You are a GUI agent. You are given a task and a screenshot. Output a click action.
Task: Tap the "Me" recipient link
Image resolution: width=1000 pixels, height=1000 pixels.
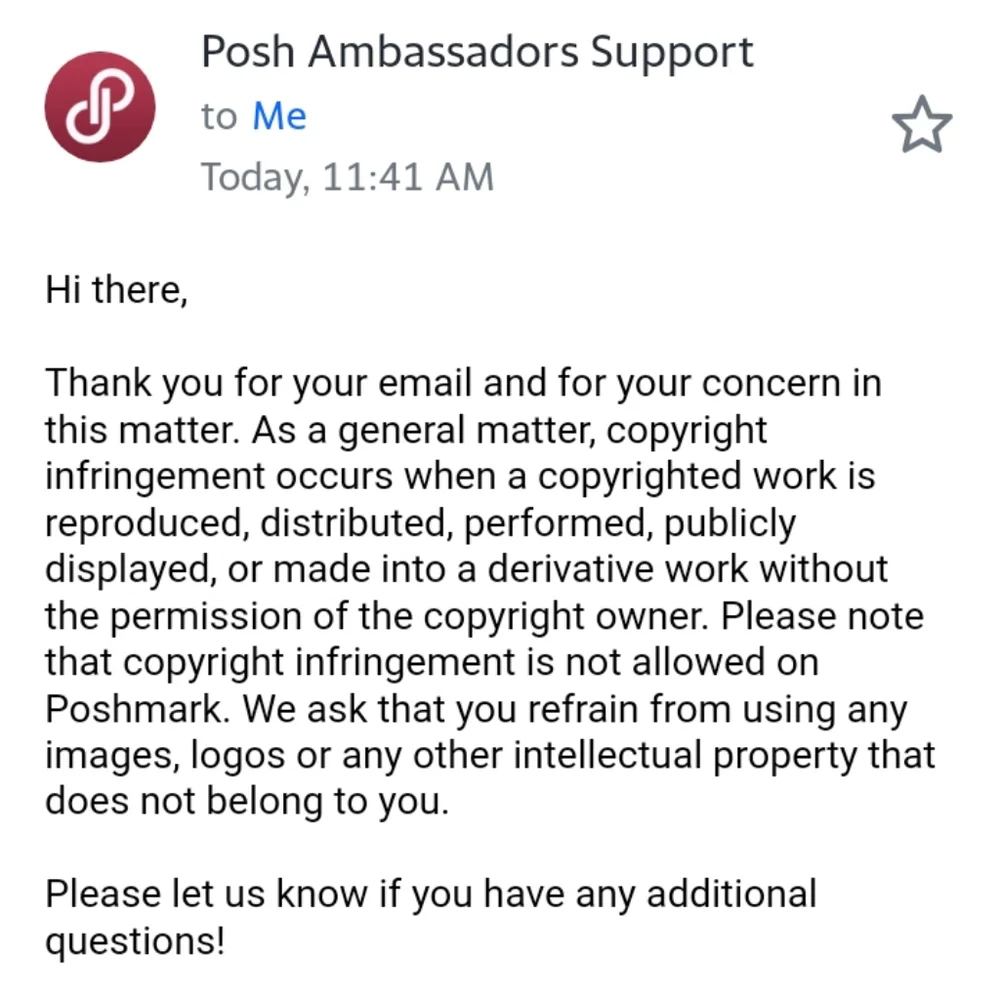click(x=279, y=117)
